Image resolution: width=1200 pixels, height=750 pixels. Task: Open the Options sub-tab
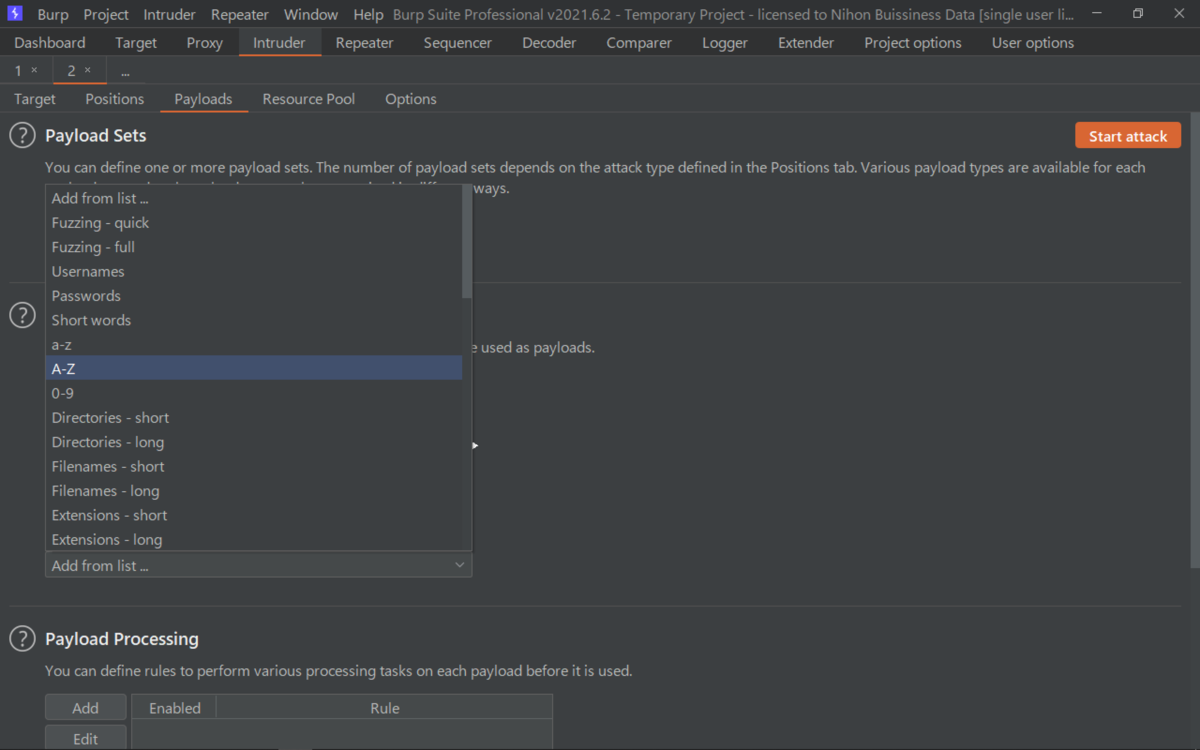(x=411, y=99)
